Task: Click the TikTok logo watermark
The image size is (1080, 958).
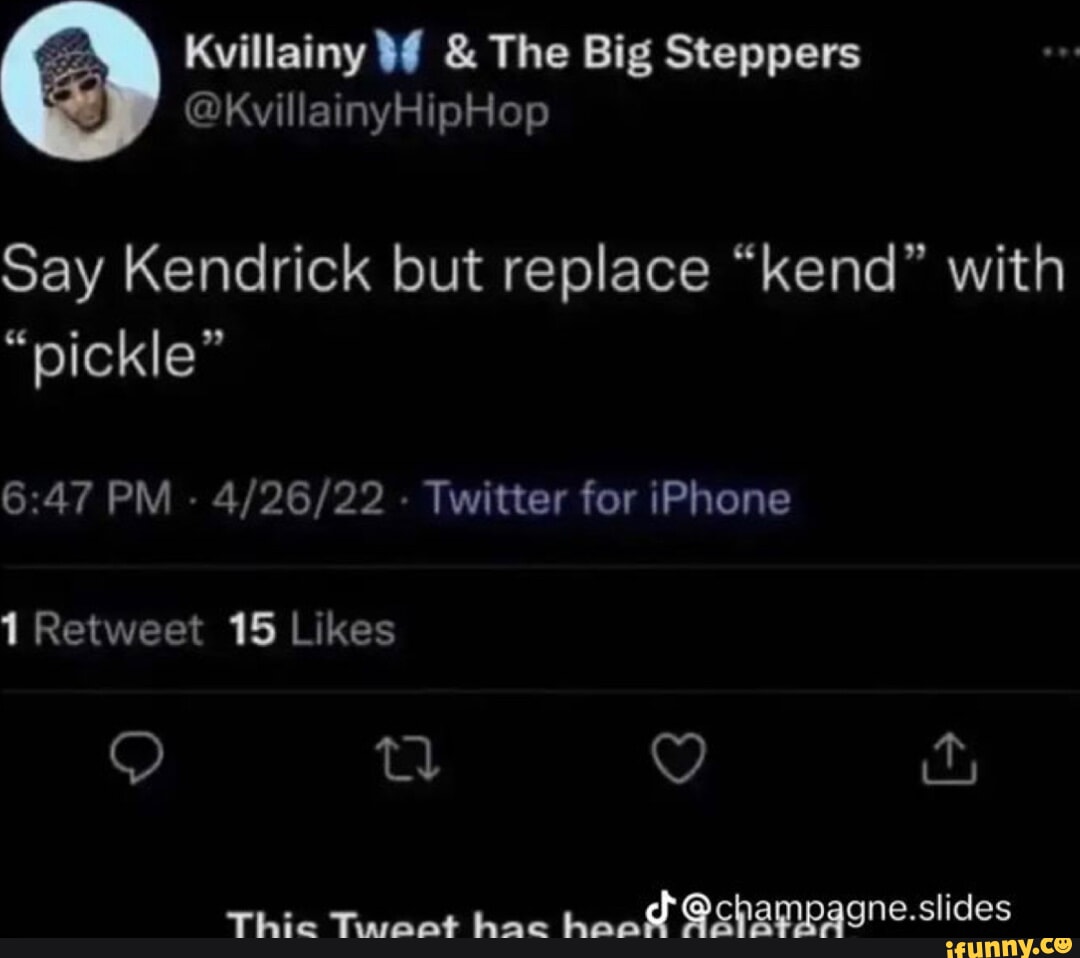Action: pyautogui.click(x=659, y=907)
